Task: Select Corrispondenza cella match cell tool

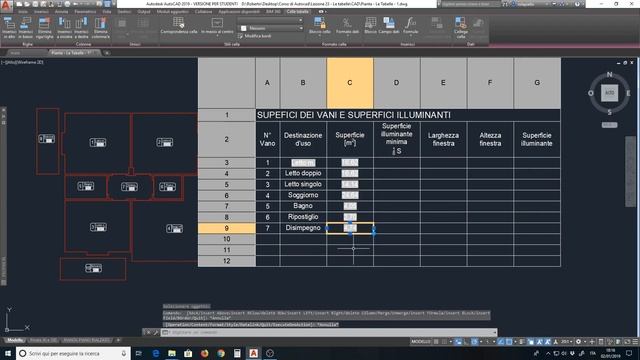Action: point(179,25)
